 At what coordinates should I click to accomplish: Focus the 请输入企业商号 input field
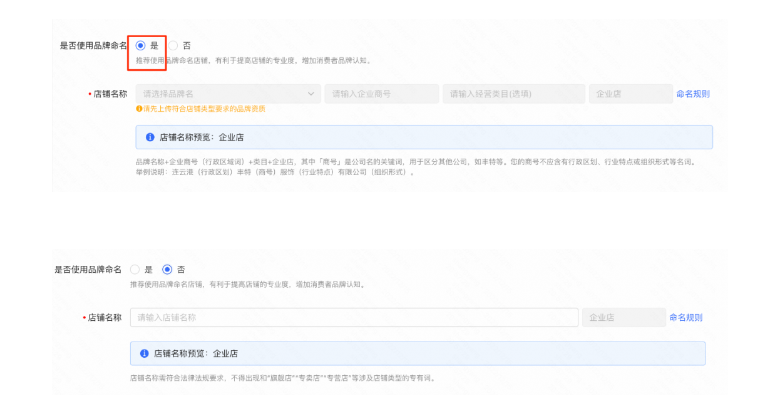(x=382, y=94)
